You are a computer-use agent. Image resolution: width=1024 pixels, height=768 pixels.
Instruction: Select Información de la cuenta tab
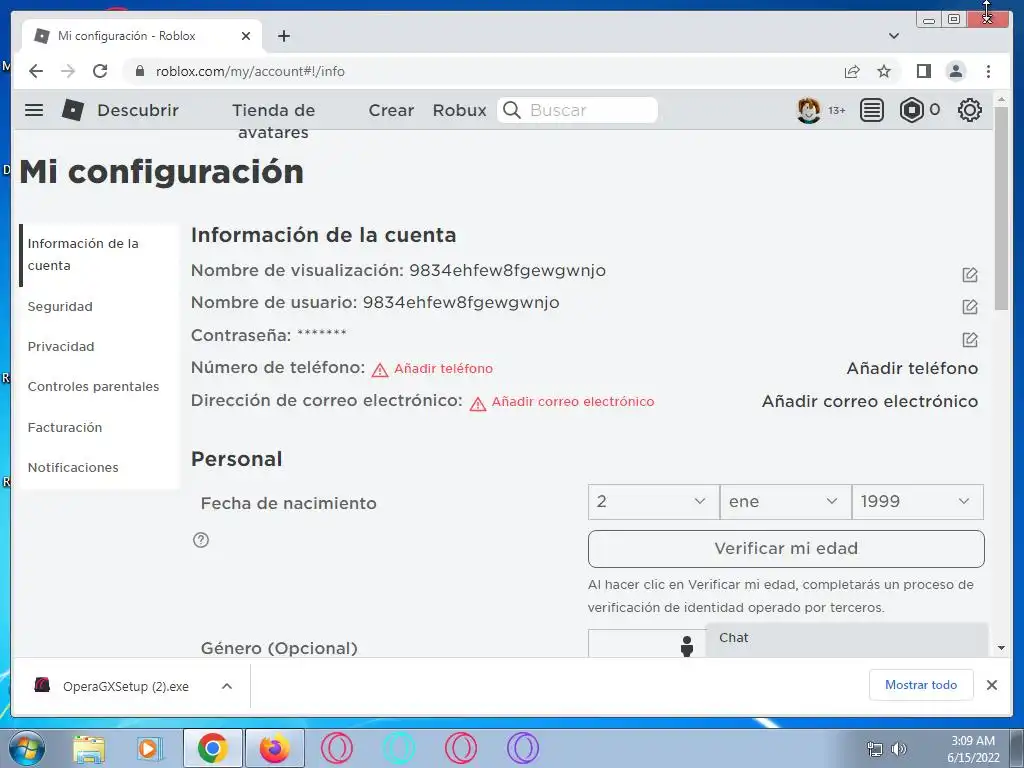pyautogui.click(x=98, y=255)
